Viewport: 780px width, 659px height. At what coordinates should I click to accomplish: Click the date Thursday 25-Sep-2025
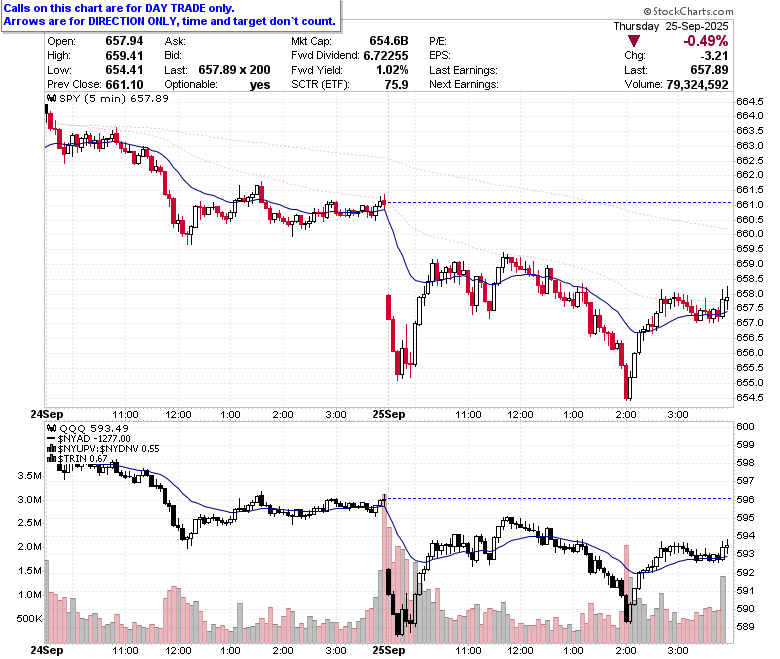click(x=671, y=26)
